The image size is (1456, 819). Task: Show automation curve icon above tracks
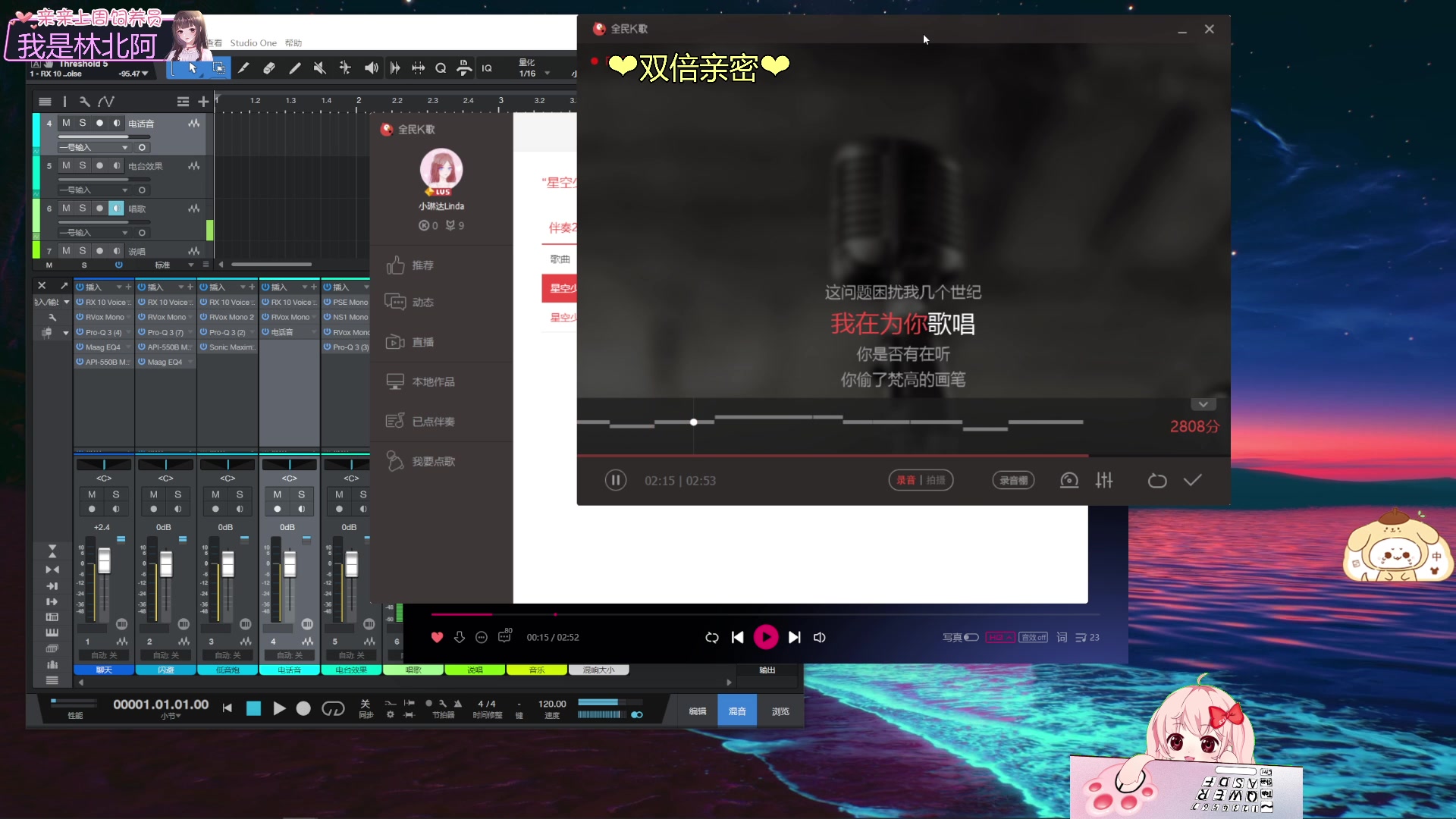coord(106,102)
